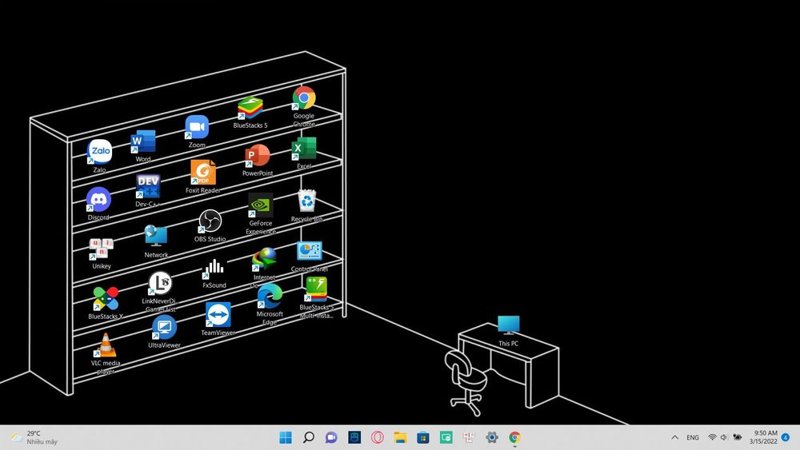Open Google Chrome desktop shortcut
The width and height of the screenshot is (800, 450).
(x=304, y=98)
